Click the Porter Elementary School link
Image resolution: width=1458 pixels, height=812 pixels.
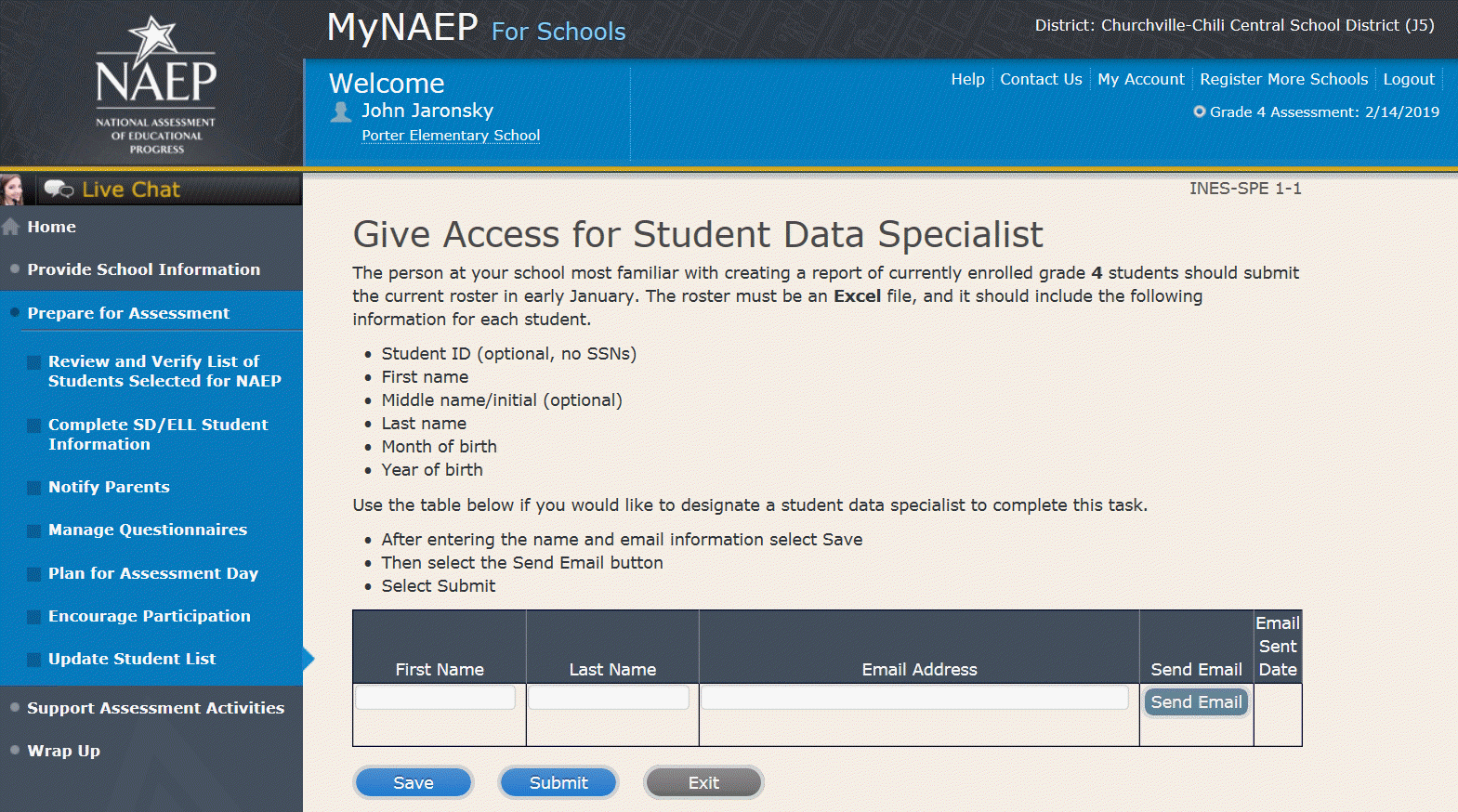[x=451, y=136]
